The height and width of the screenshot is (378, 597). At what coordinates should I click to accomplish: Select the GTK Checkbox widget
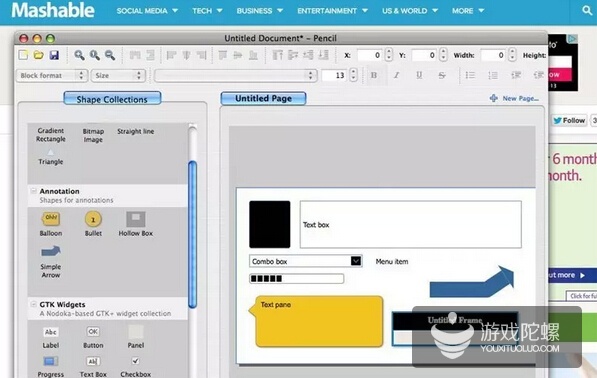pos(136,367)
